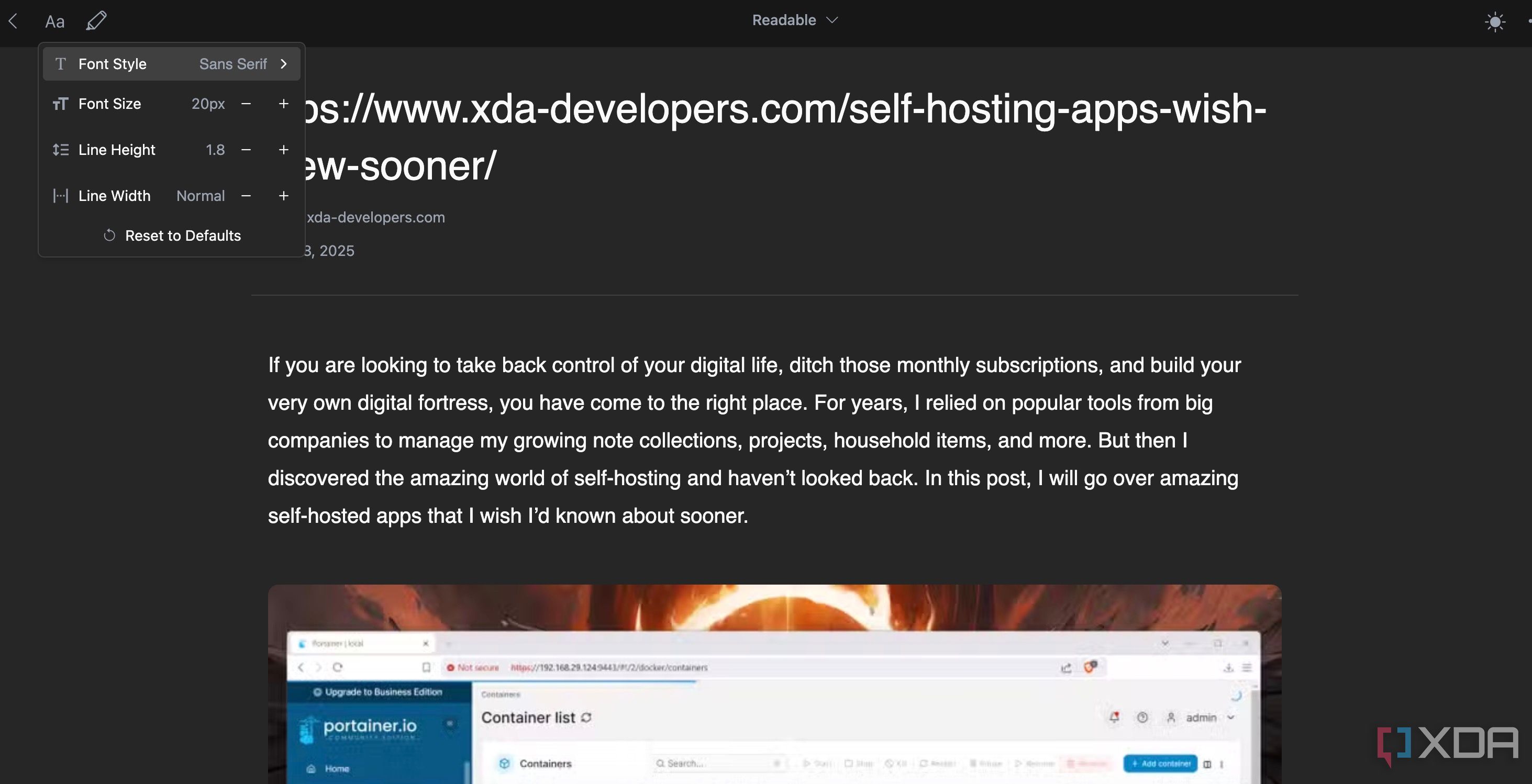This screenshot has width=1532, height=784.
Task: Click the back arrow icon
Action: click(x=13, y=21)
